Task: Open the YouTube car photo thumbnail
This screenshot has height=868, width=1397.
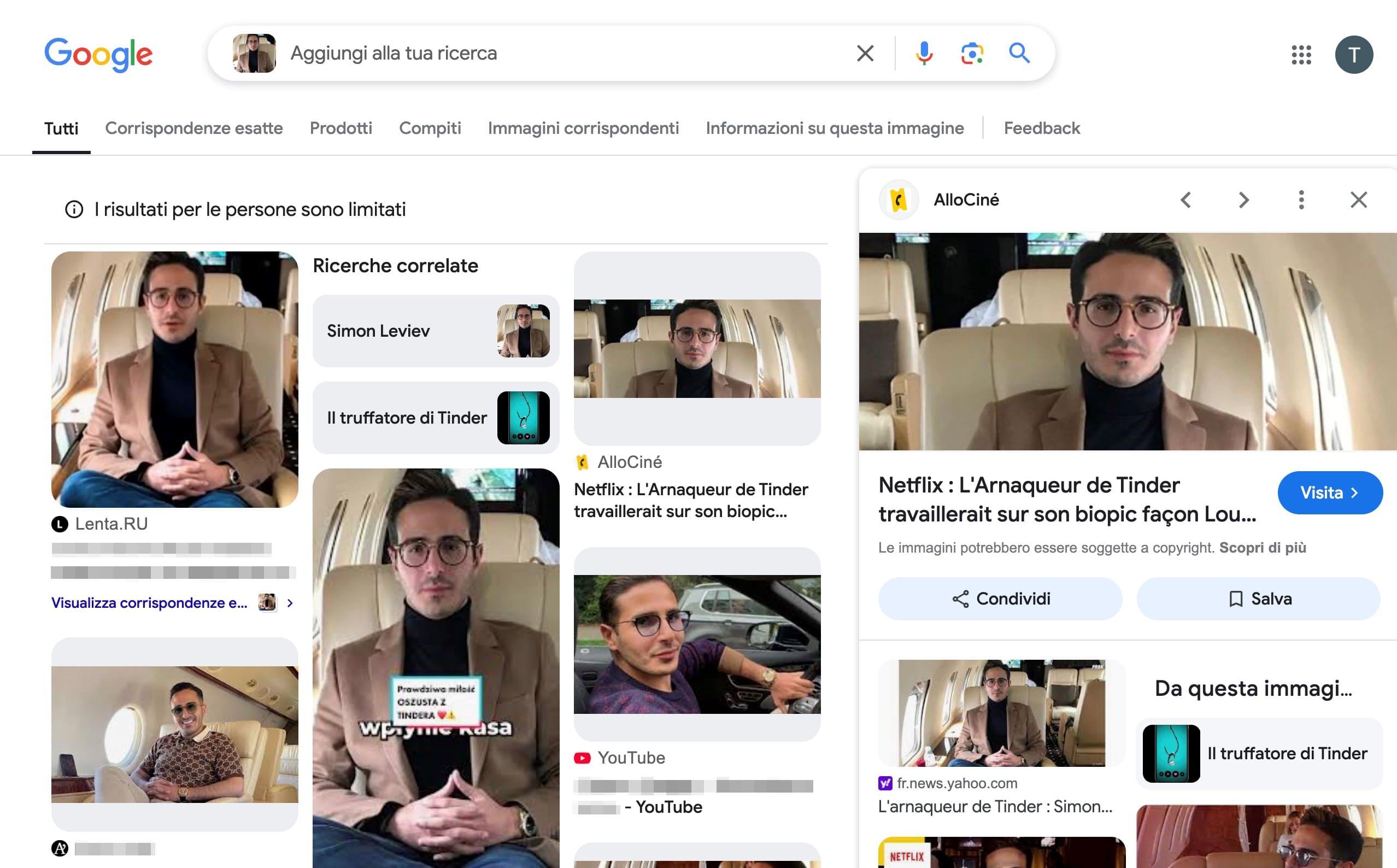Action: click(697, 644)
